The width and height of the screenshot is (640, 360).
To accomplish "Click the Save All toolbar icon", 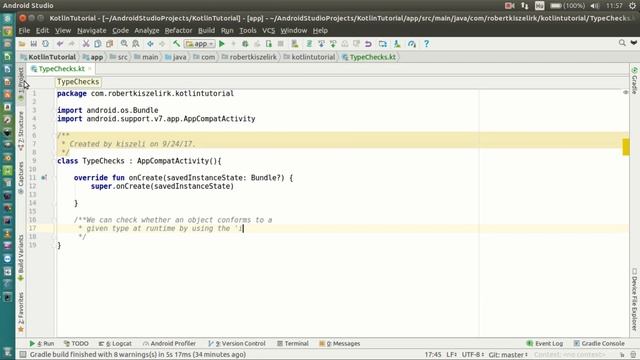I will pyautogui.click(x=34, y=44).
